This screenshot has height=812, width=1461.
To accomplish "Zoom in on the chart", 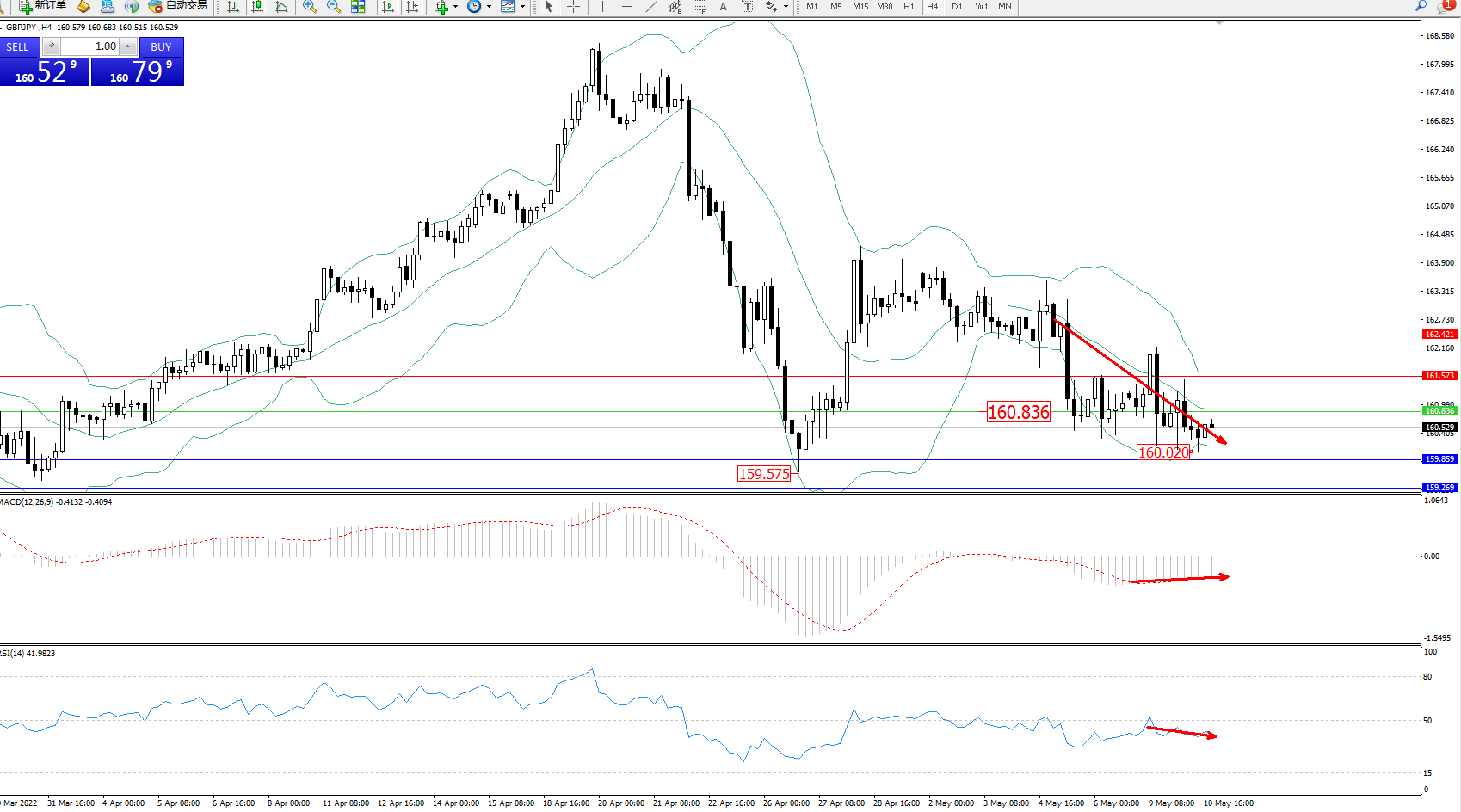I will point(310,7).
